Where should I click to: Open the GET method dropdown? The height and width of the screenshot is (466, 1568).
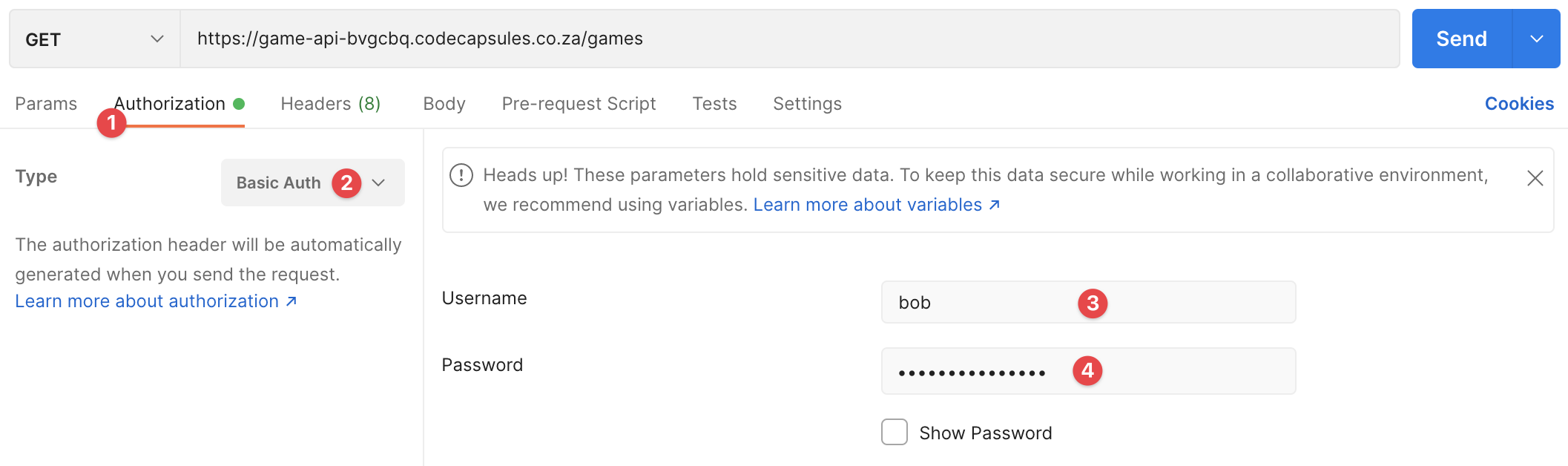pos(94,39)
